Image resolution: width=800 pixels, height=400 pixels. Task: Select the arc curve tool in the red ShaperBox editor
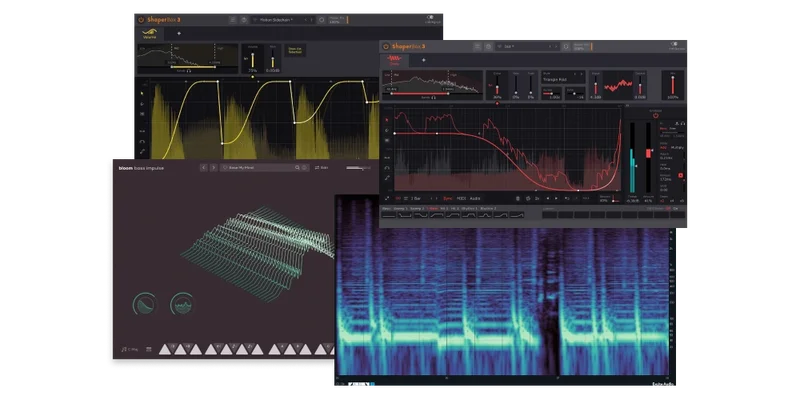[x=387, y=168]
